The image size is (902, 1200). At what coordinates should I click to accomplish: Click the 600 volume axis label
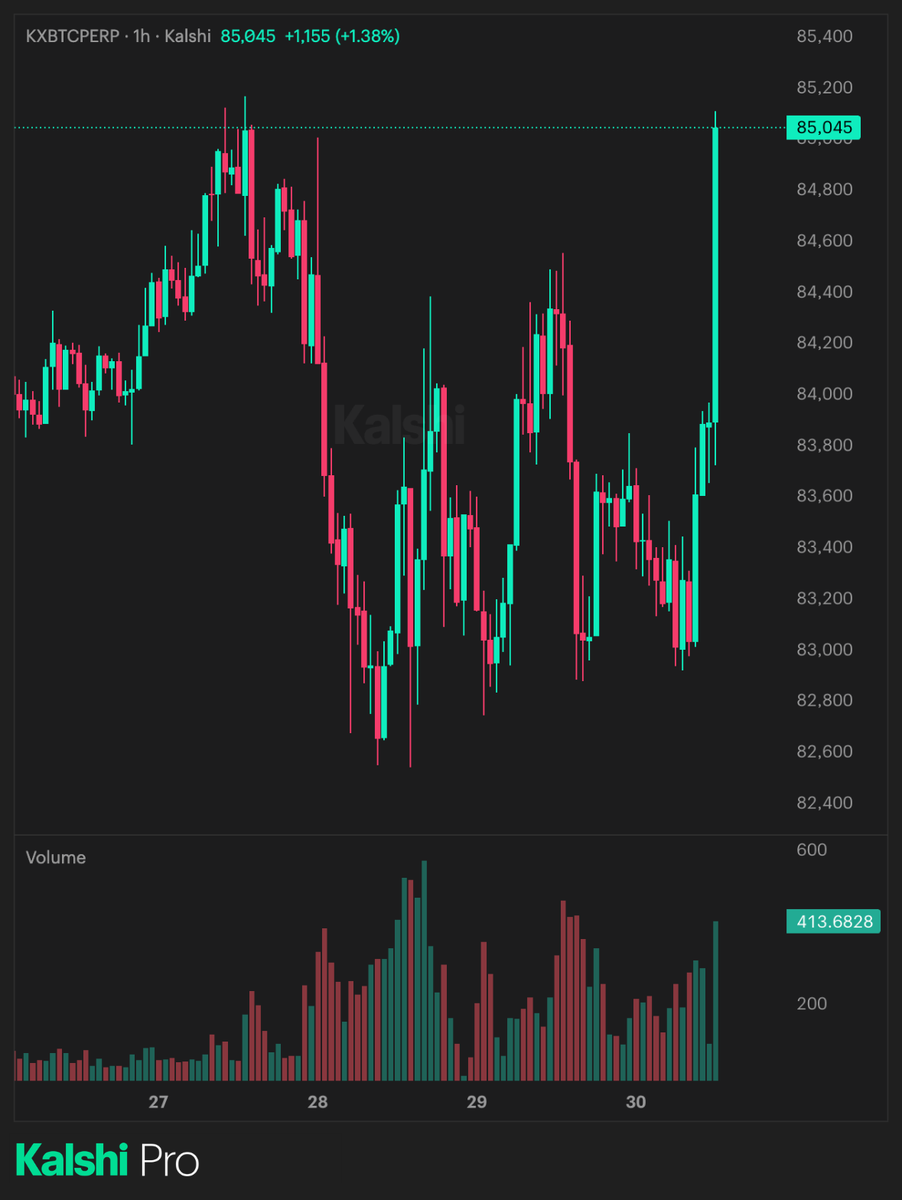click(812, 850)
